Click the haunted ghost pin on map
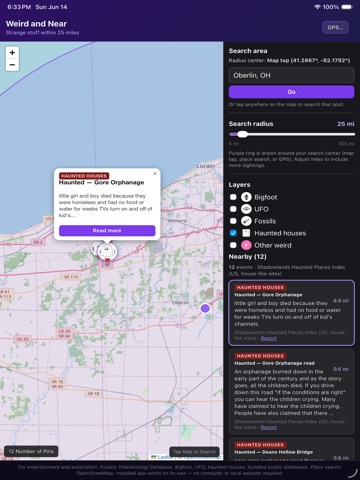360x480 pixels. (x=107, y=252)
